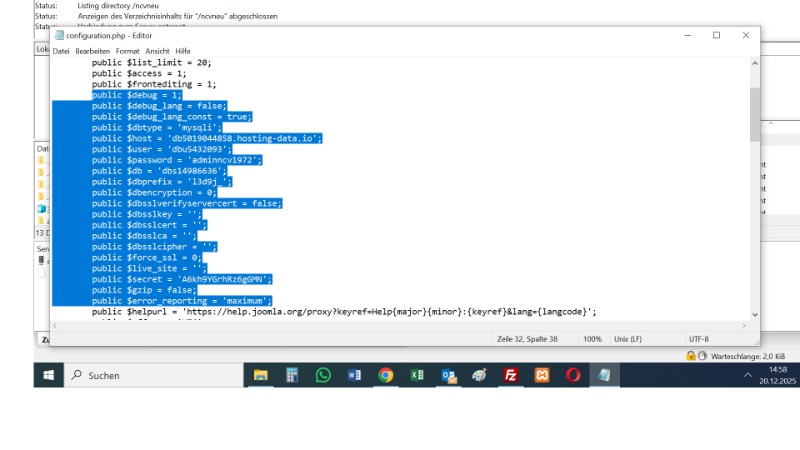Switch to Excel in the taskbar
Image resolution: width=800 pixels, height=450 pixels.
(x=416, y=375)
